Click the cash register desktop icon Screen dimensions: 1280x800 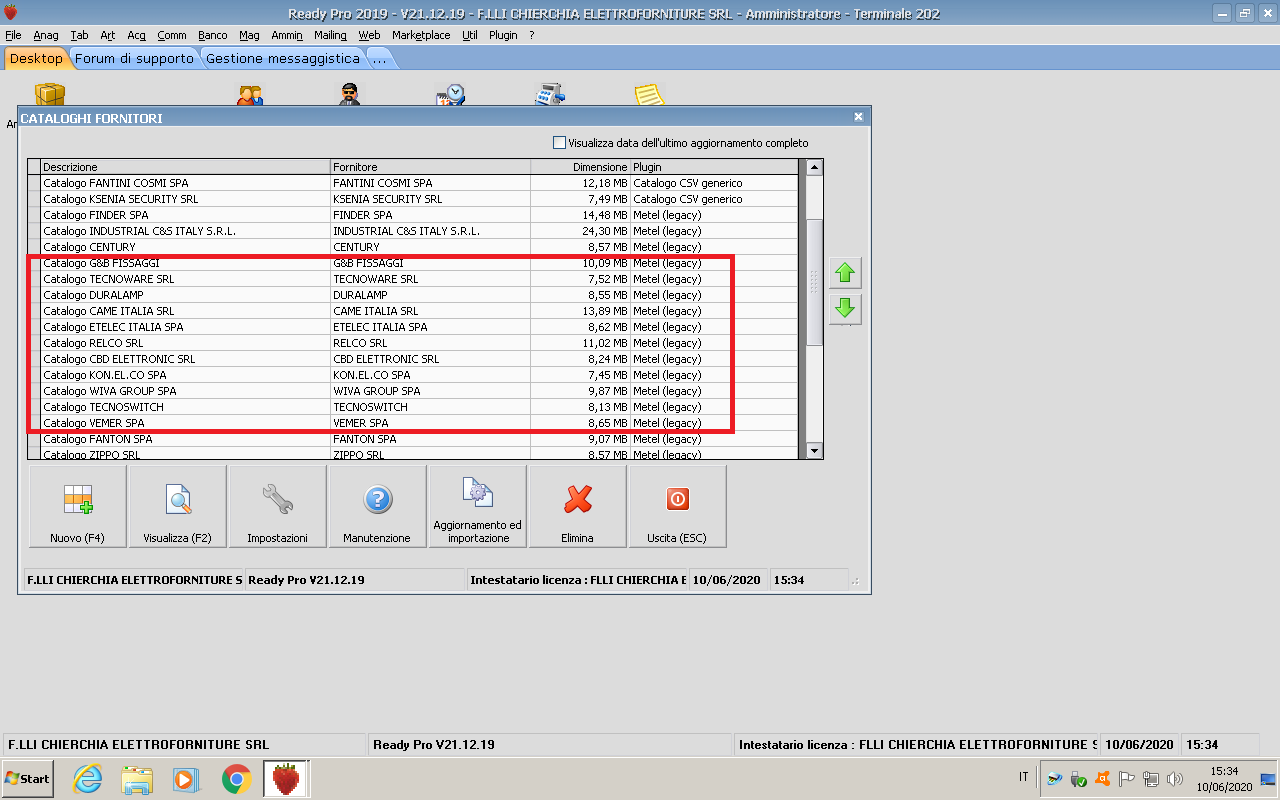point(550,95)
